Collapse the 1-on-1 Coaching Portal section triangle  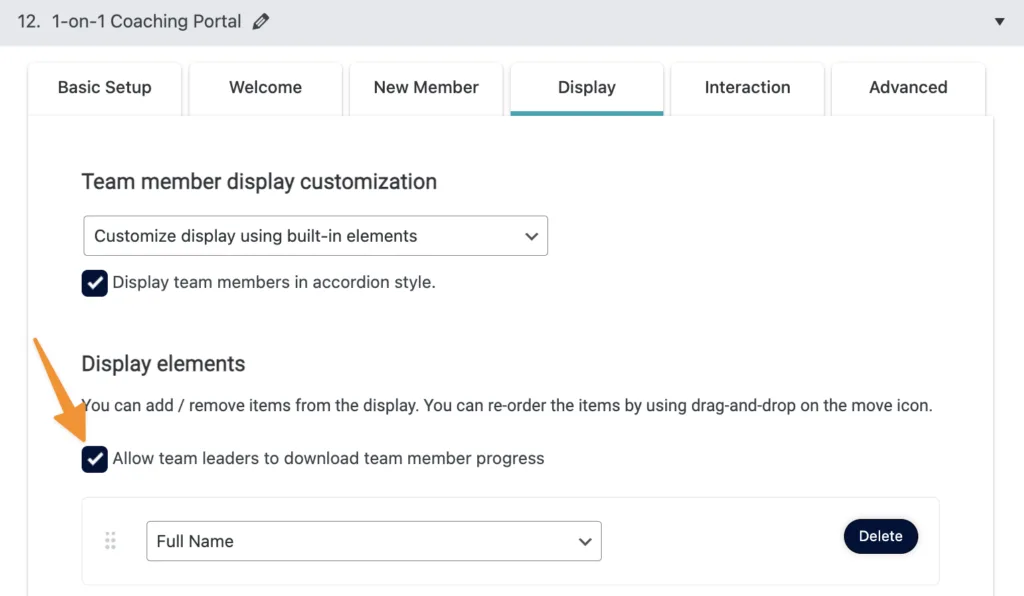click(x=999, y=21)
